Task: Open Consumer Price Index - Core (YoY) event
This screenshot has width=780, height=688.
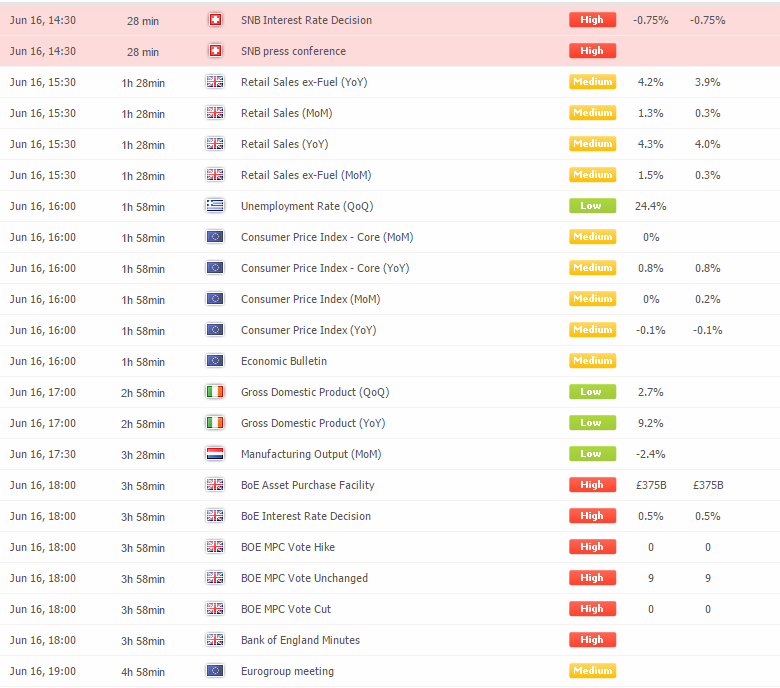Action: tap(325, 268)
